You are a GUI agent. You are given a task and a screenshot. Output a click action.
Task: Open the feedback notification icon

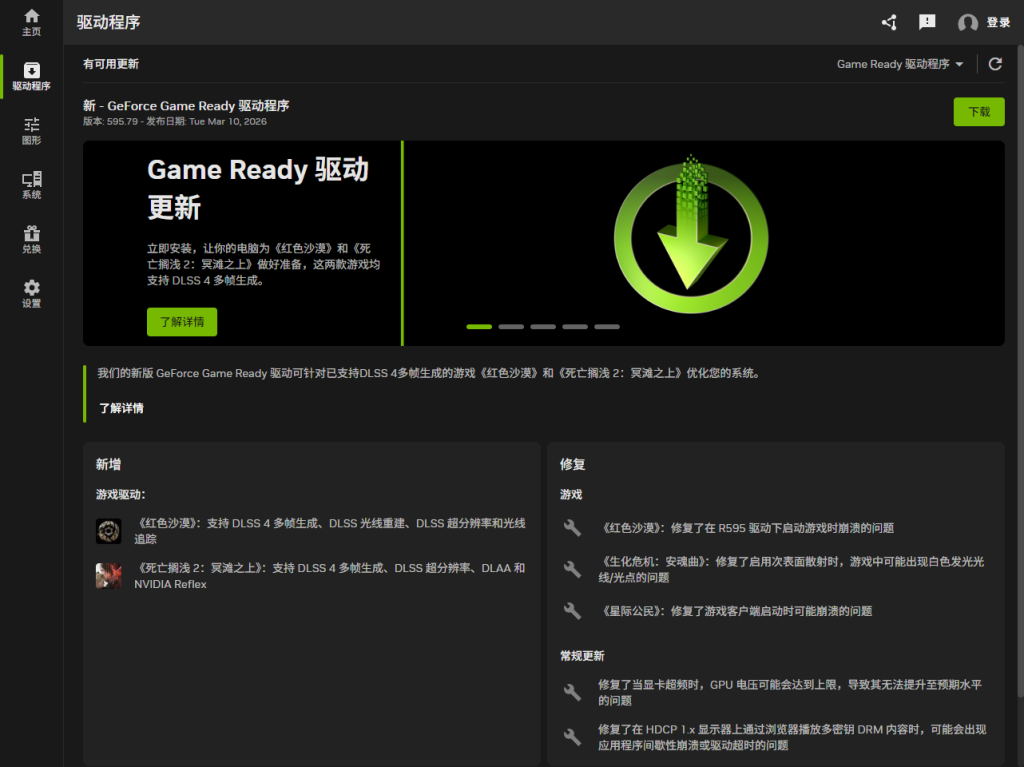927,22
